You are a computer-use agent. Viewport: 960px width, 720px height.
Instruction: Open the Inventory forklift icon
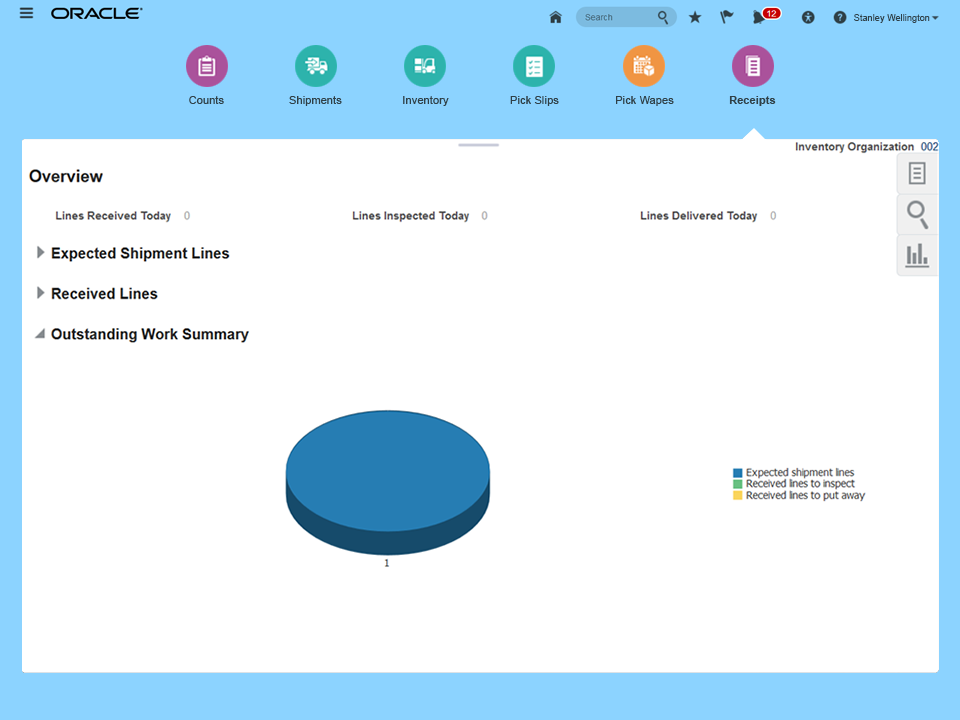(425, 66)
